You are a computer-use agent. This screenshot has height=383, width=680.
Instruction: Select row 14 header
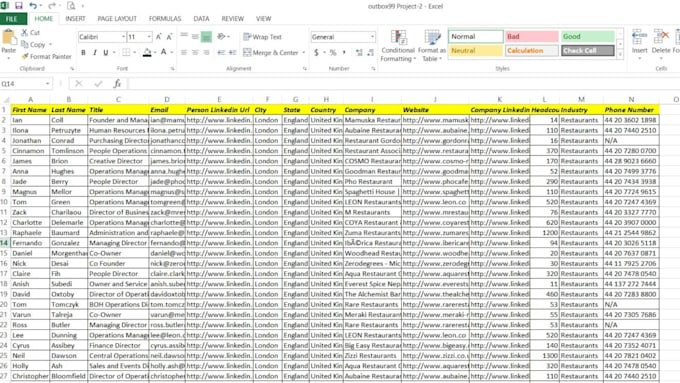tap(4, 243)
